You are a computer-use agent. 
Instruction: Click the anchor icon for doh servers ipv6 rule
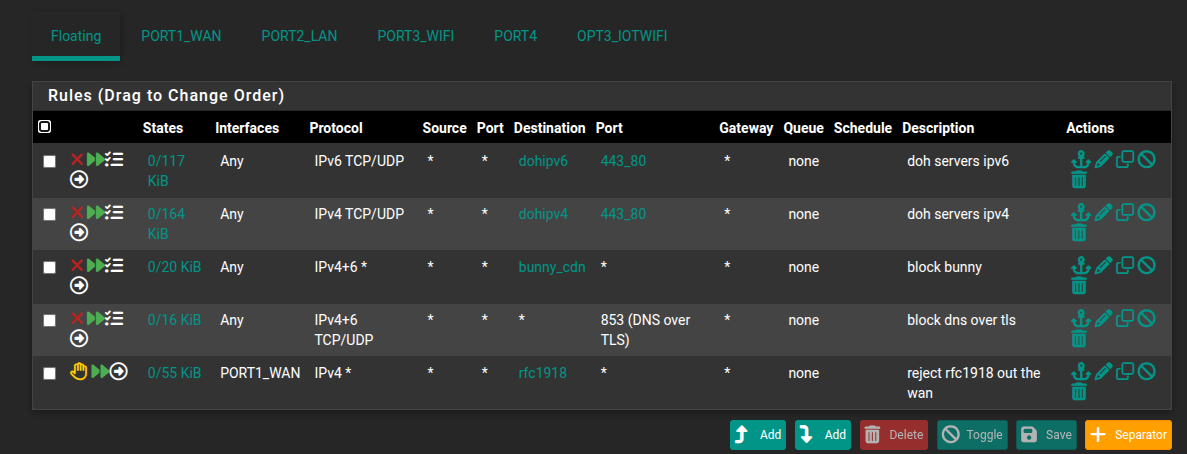tap(1079, 159)
